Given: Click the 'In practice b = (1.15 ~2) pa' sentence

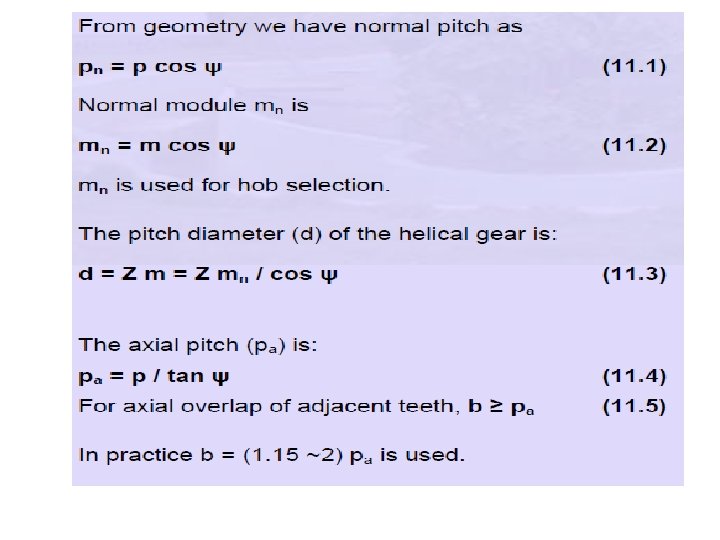Looking at the screenshot, I should click(x=272, y=455).
